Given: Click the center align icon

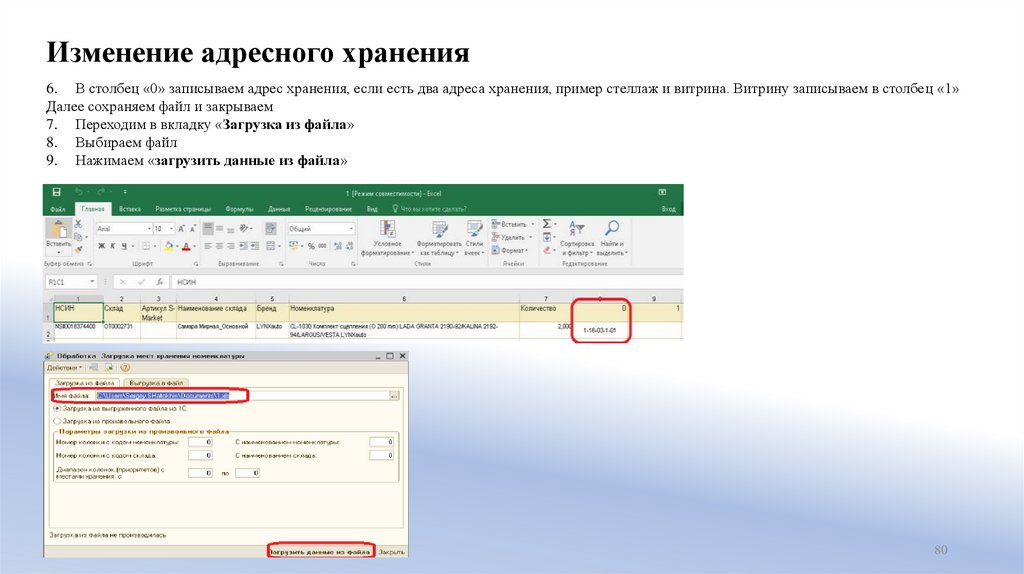Looking at the screenshot, I should [219, 246].
